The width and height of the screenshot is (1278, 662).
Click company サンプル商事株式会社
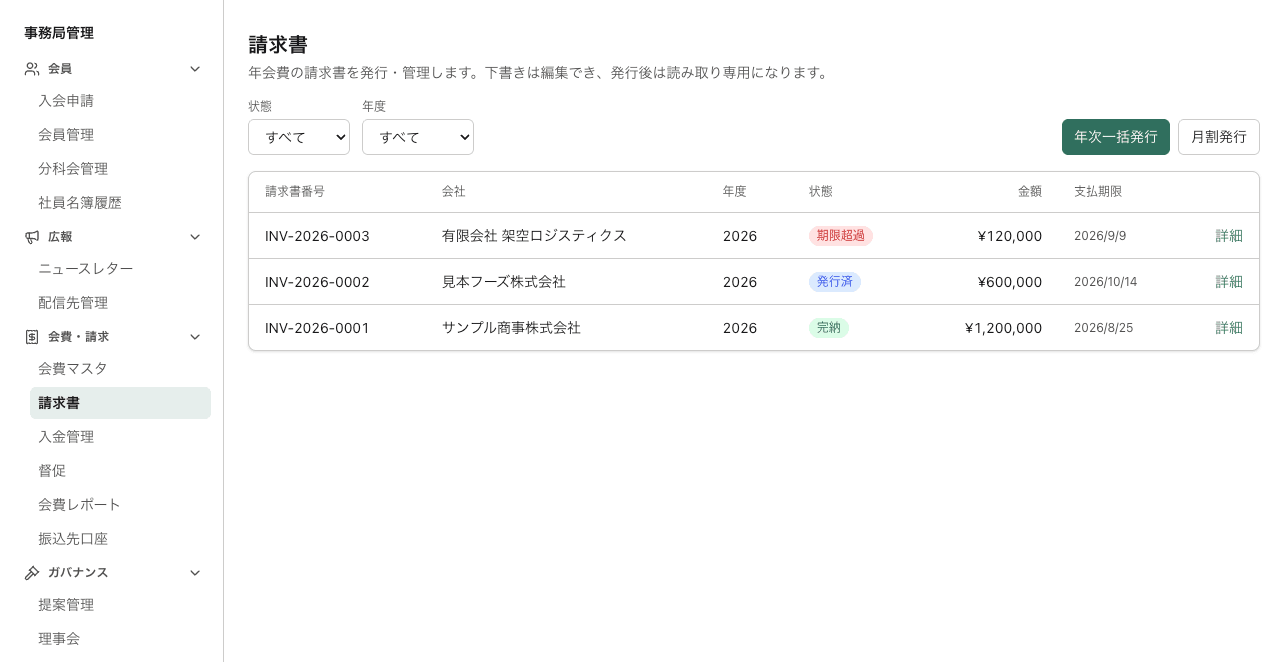coord(511,328)
